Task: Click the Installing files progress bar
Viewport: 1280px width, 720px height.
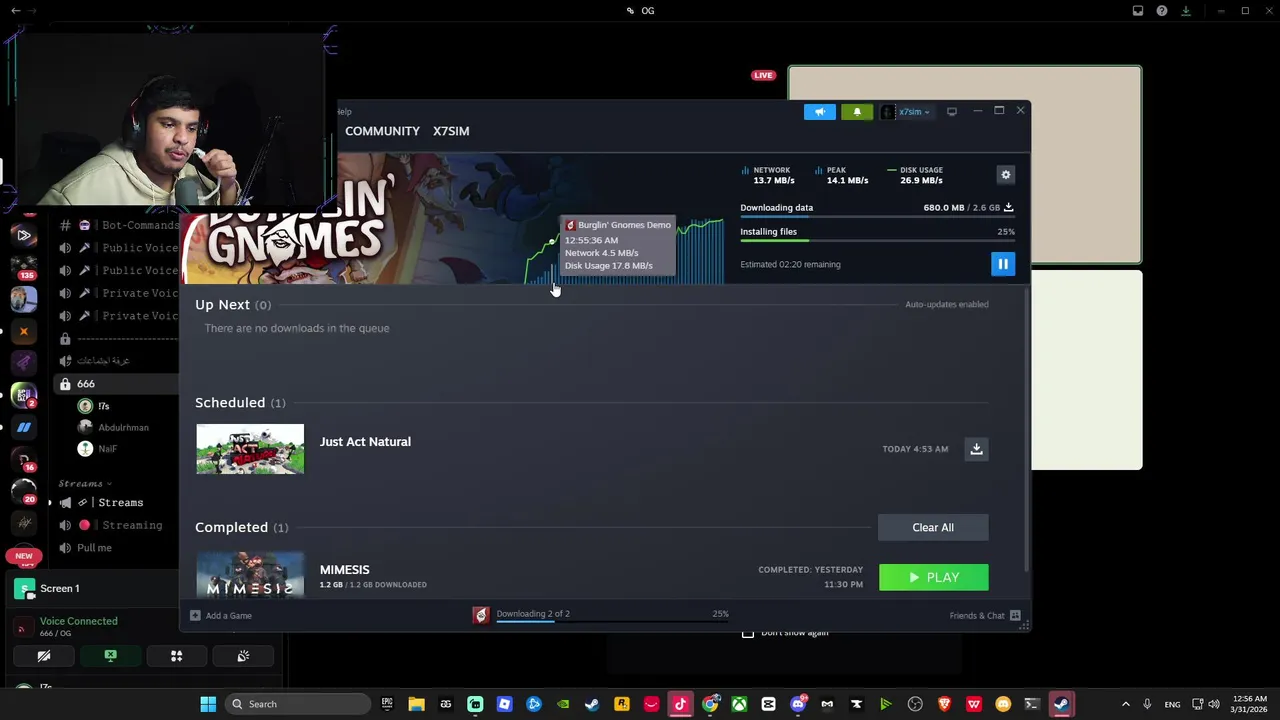Action: pos(877,241)
